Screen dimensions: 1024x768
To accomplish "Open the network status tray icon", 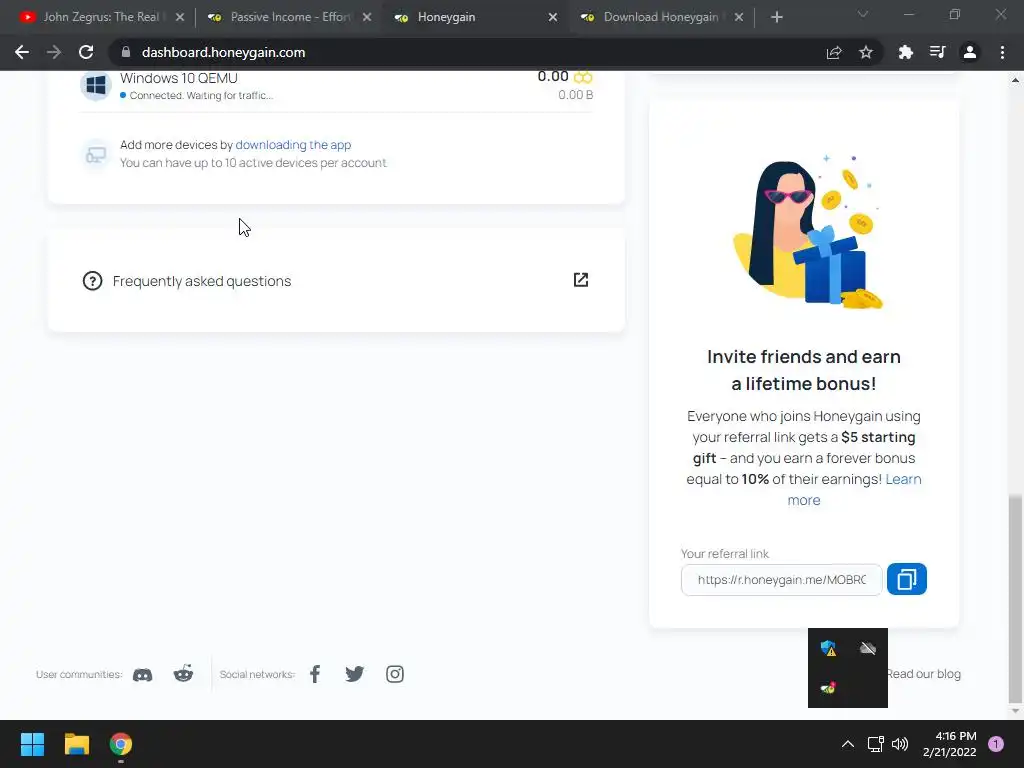I will 875,744.
